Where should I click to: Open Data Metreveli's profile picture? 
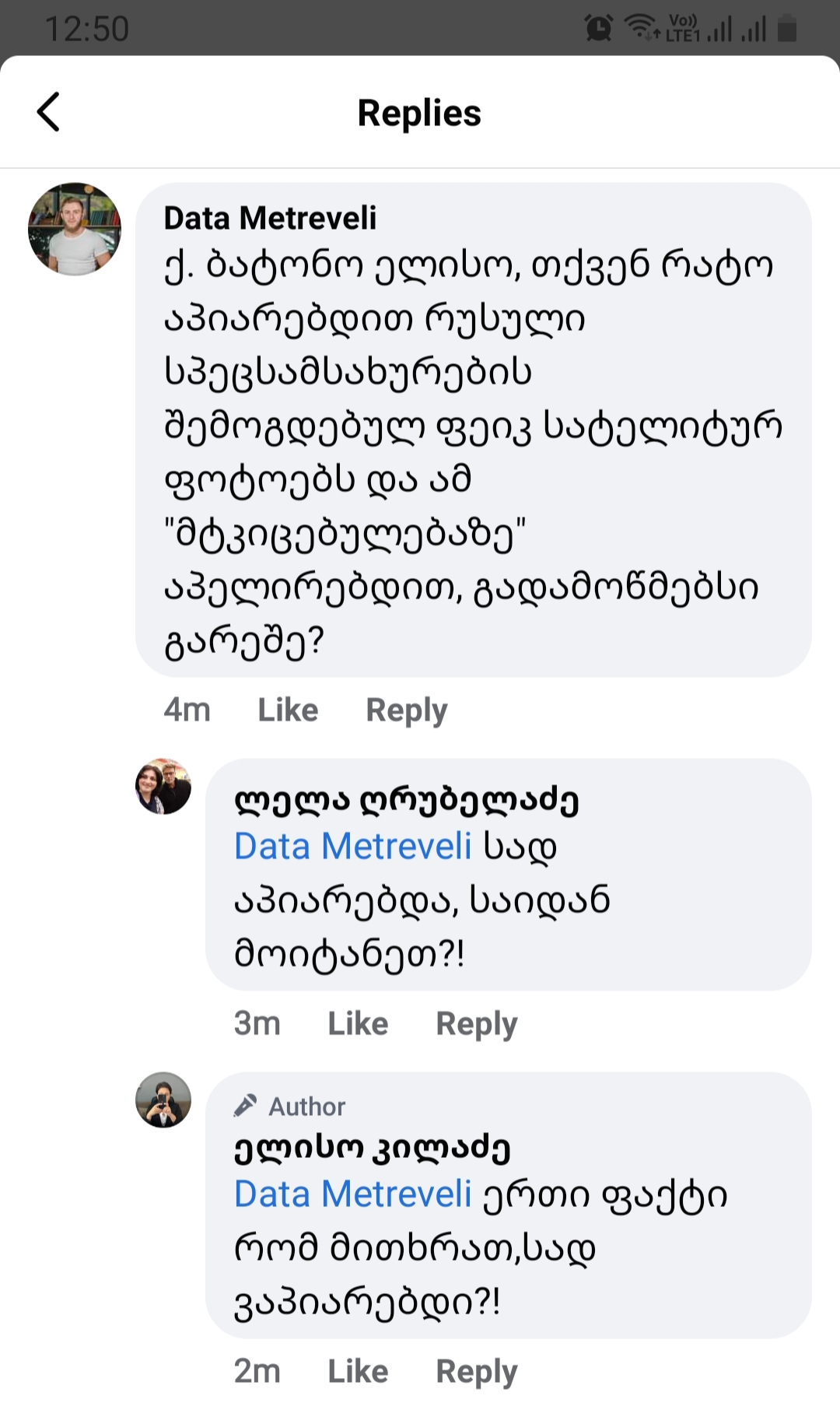tap(75, 230)
